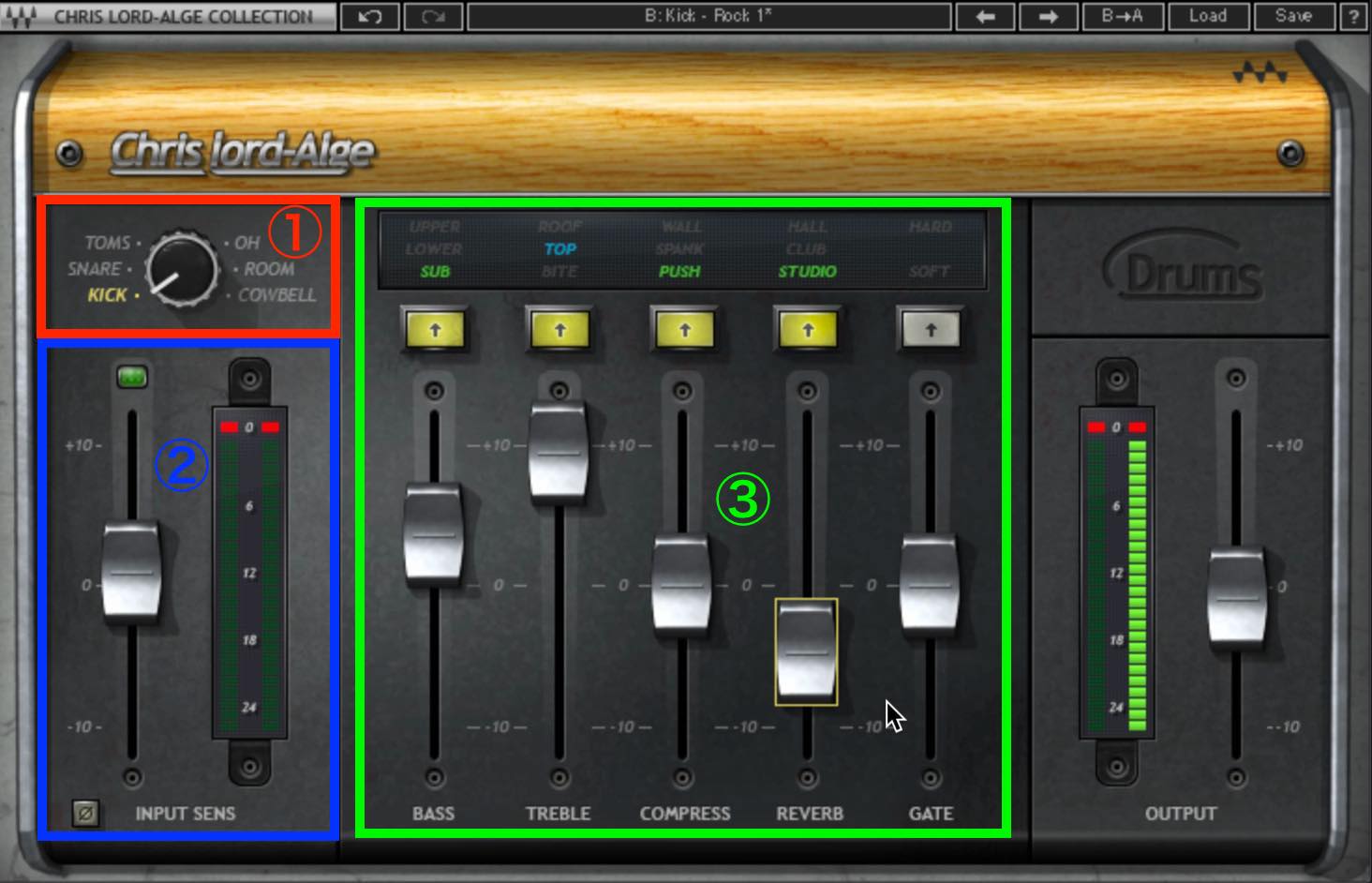The height and width of the screenshot is (883, 1372).
Task: Toggle the phase invert button
Action: (x=85, y=813)
